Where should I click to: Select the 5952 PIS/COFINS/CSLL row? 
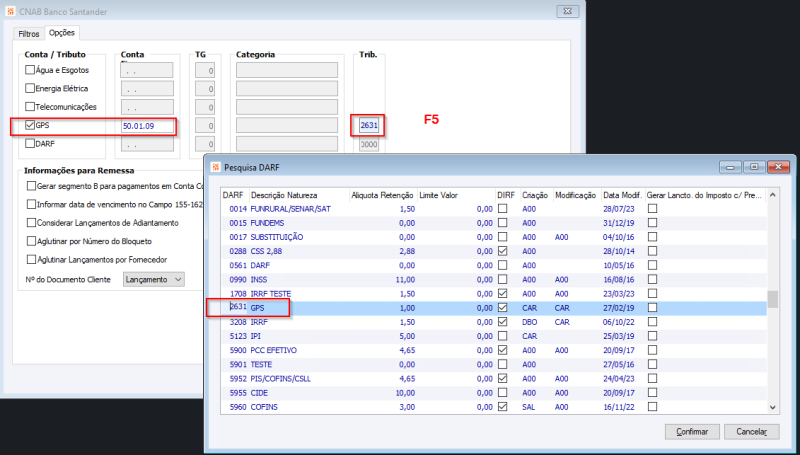pyautogui.click(x=493, y=379)
